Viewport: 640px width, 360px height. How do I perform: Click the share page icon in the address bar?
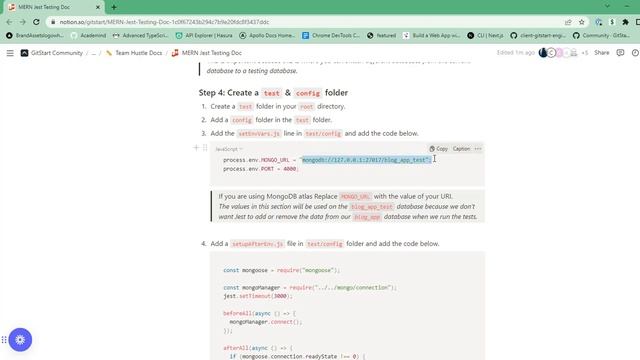tap(568, 22)
